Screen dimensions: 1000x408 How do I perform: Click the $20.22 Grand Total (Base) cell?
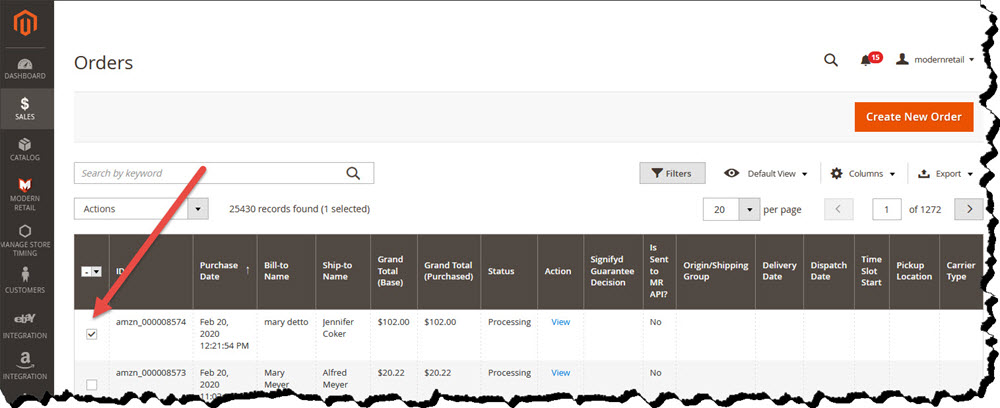390,372
